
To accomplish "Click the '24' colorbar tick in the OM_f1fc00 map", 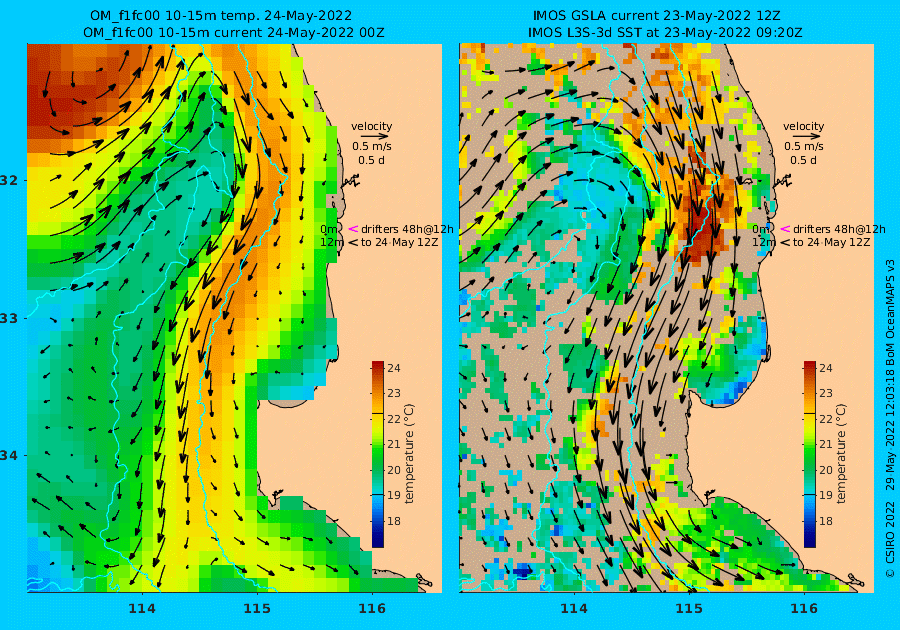I will click(394, 368).
